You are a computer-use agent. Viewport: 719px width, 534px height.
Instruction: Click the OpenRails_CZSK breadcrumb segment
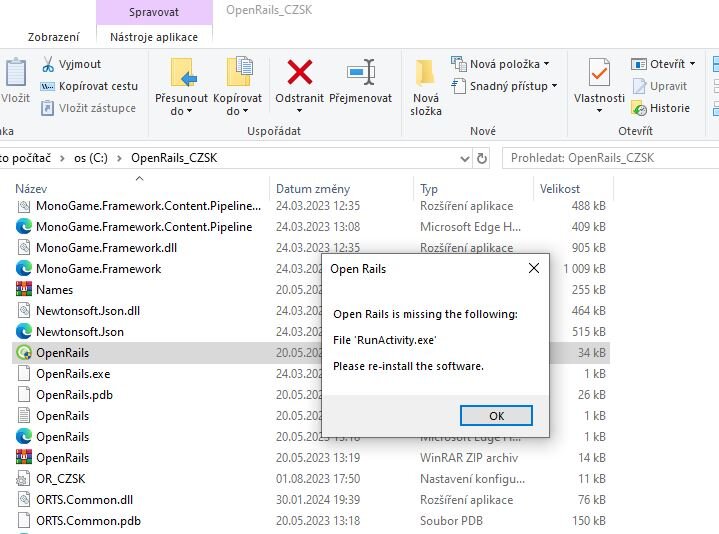coord(174,158)
